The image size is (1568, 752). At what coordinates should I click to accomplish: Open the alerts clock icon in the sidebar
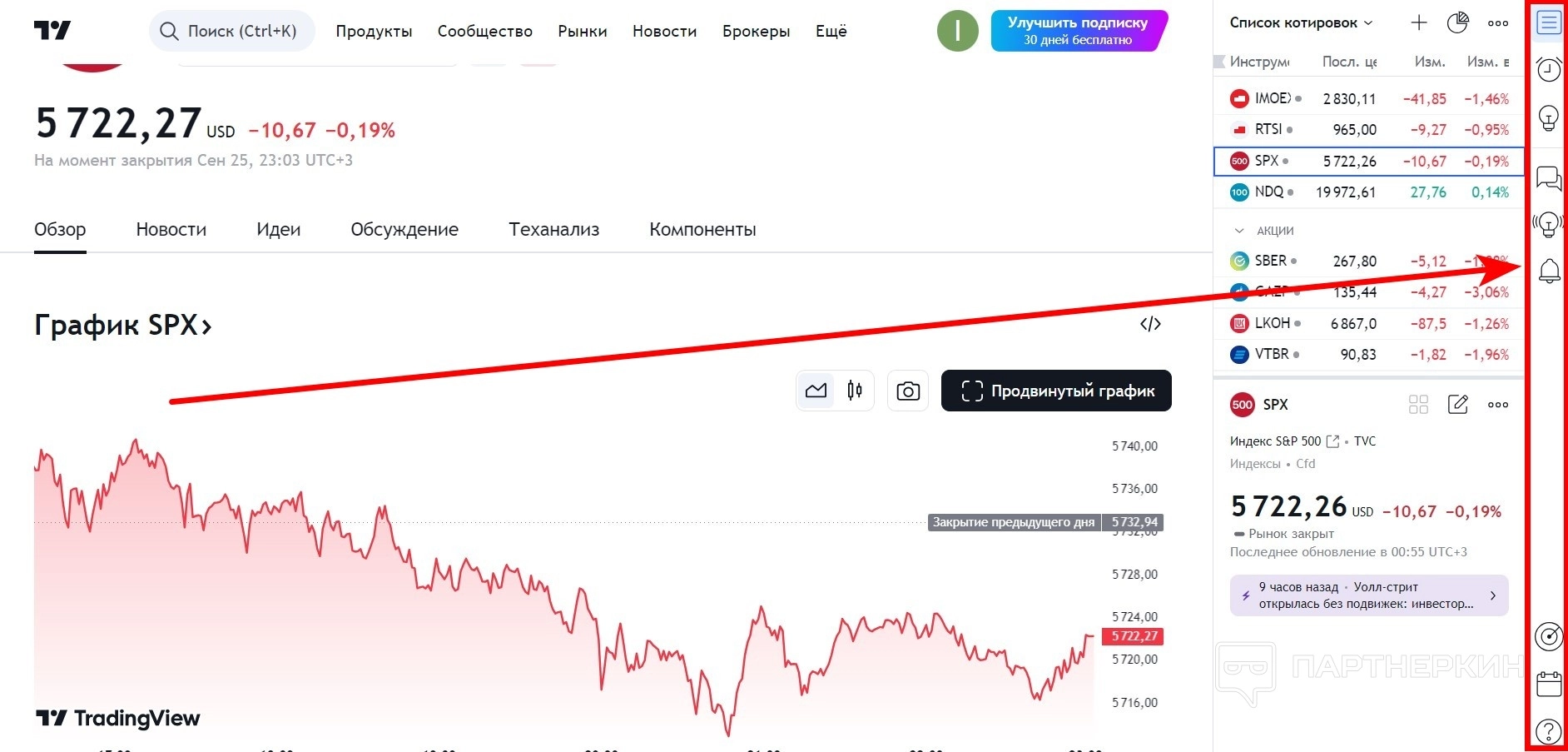(x=1548, y=70)
